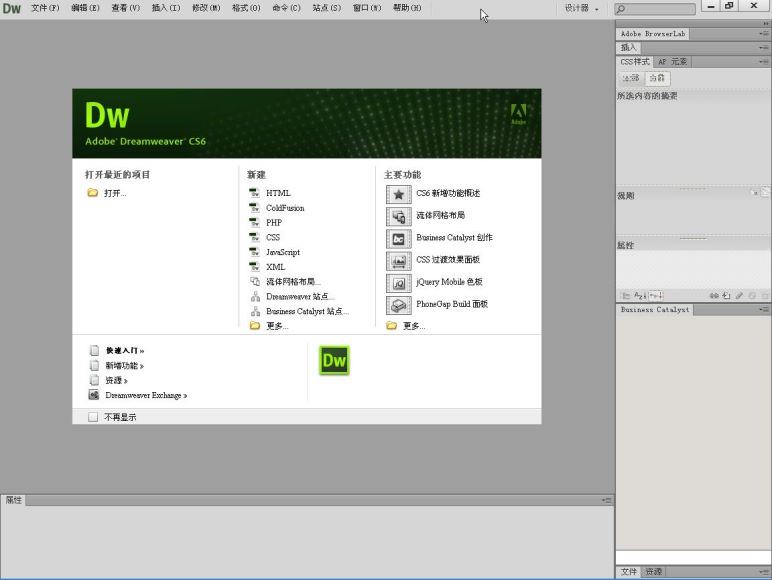Click the Dw application logo in title bar
772x580 pixels.
[11, 8]
